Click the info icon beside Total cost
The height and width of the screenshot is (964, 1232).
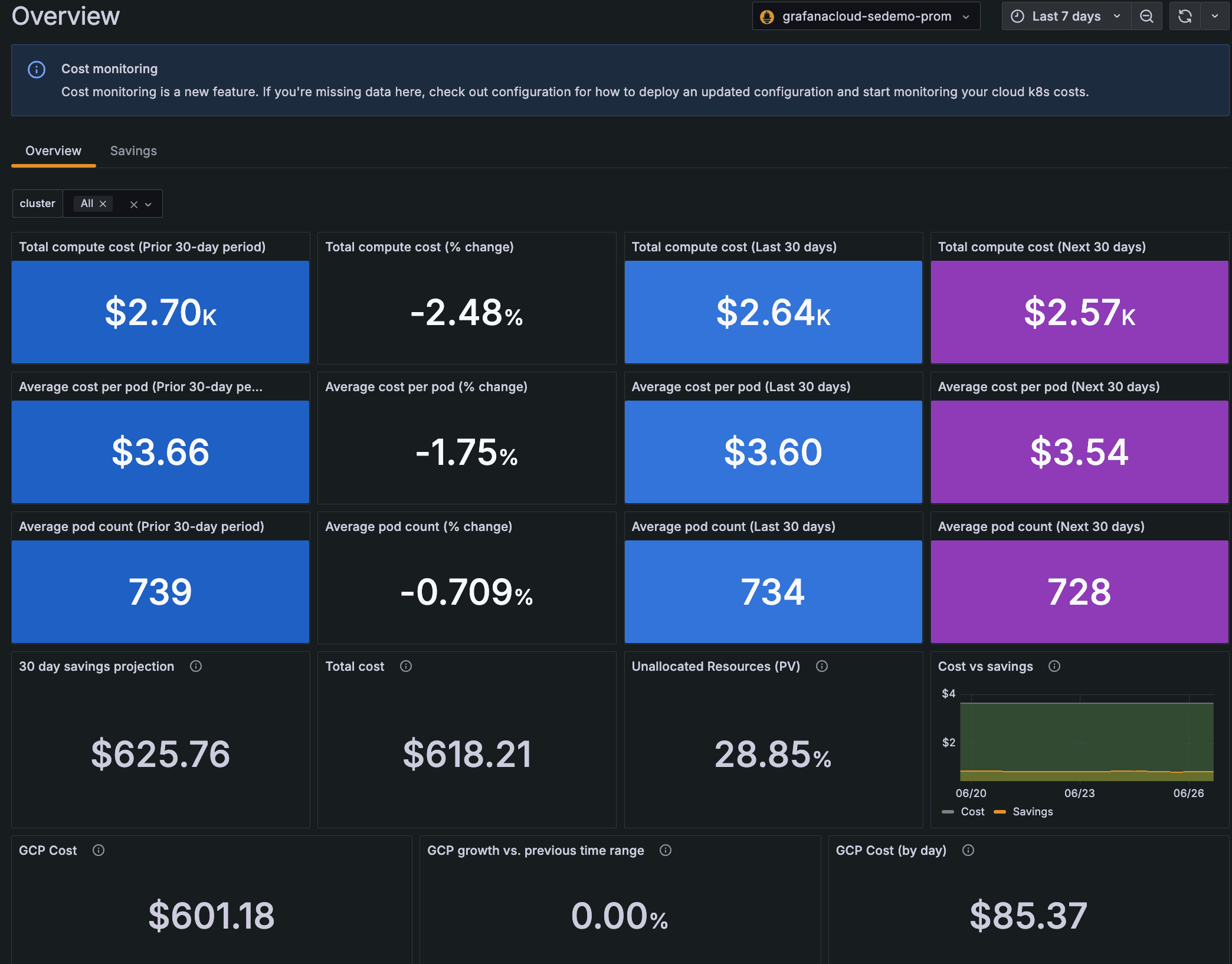tap(405, 666)
